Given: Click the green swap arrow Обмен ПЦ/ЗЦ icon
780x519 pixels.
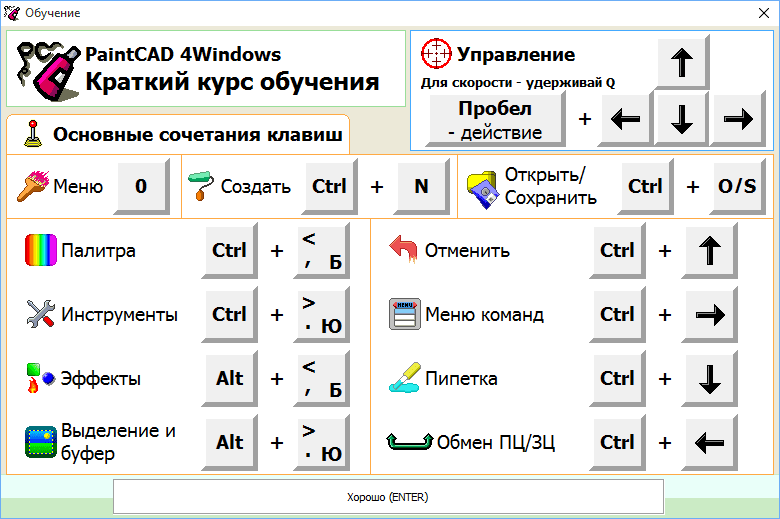Looking at the screenshot, I should [x=409, y=441].
